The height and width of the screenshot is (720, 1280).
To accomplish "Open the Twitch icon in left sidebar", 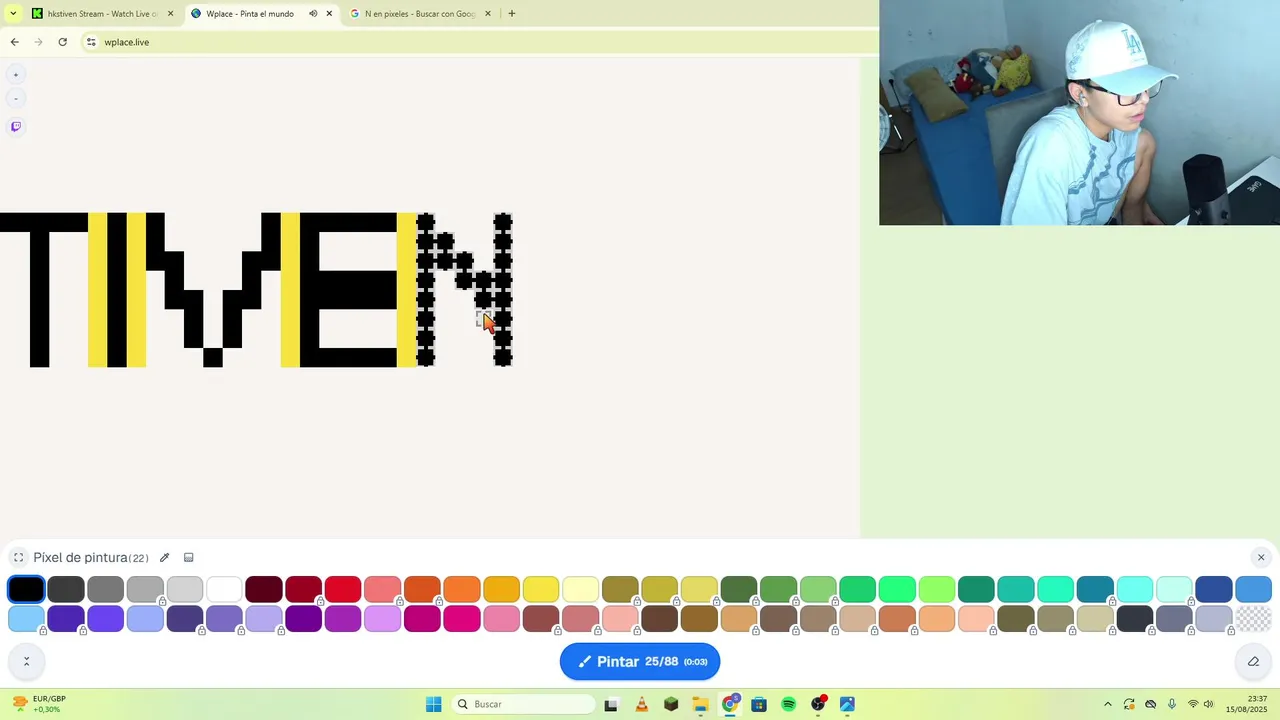I will pyautogui.click(x=15, y=127).
